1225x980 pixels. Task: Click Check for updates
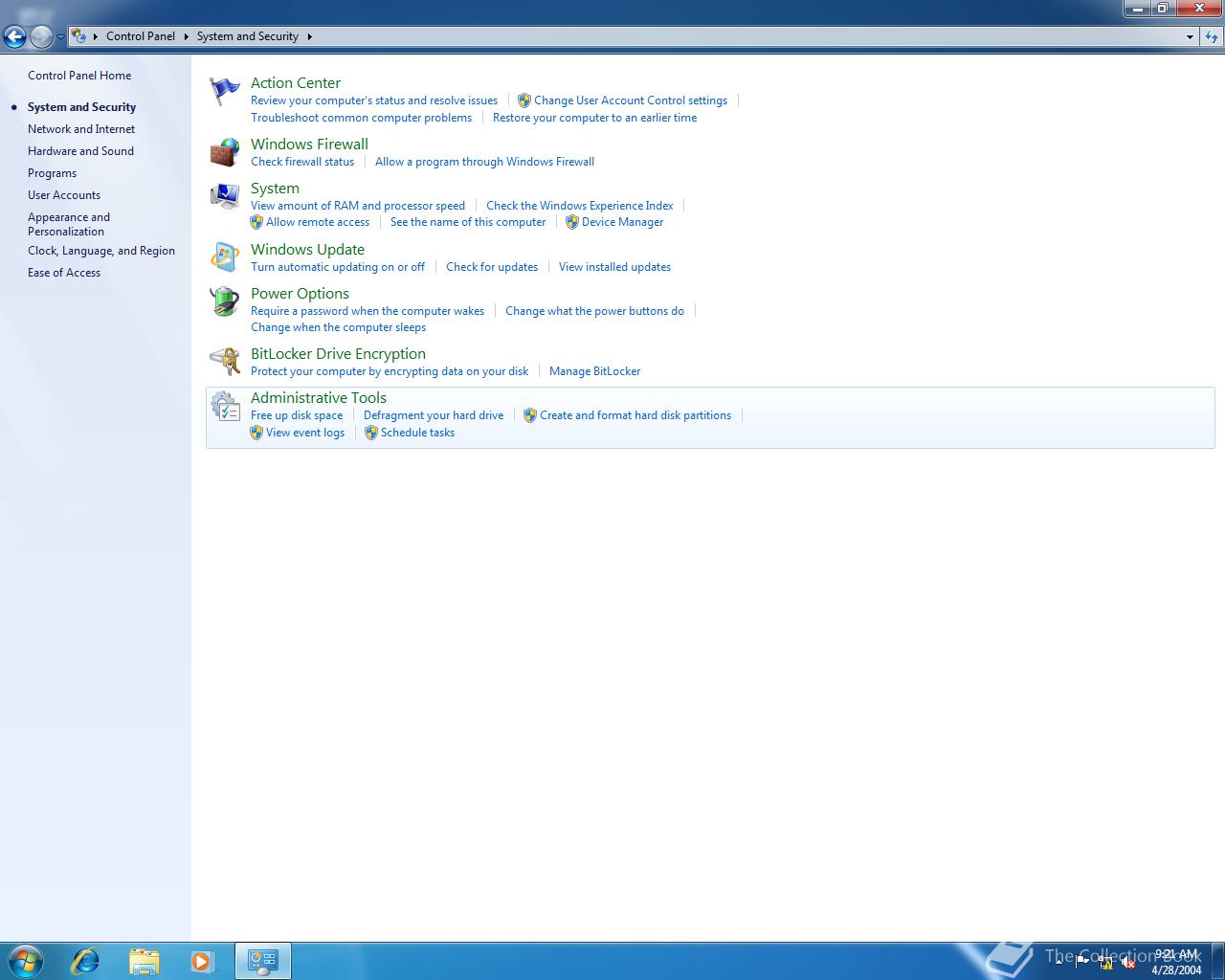pos(492,267)
